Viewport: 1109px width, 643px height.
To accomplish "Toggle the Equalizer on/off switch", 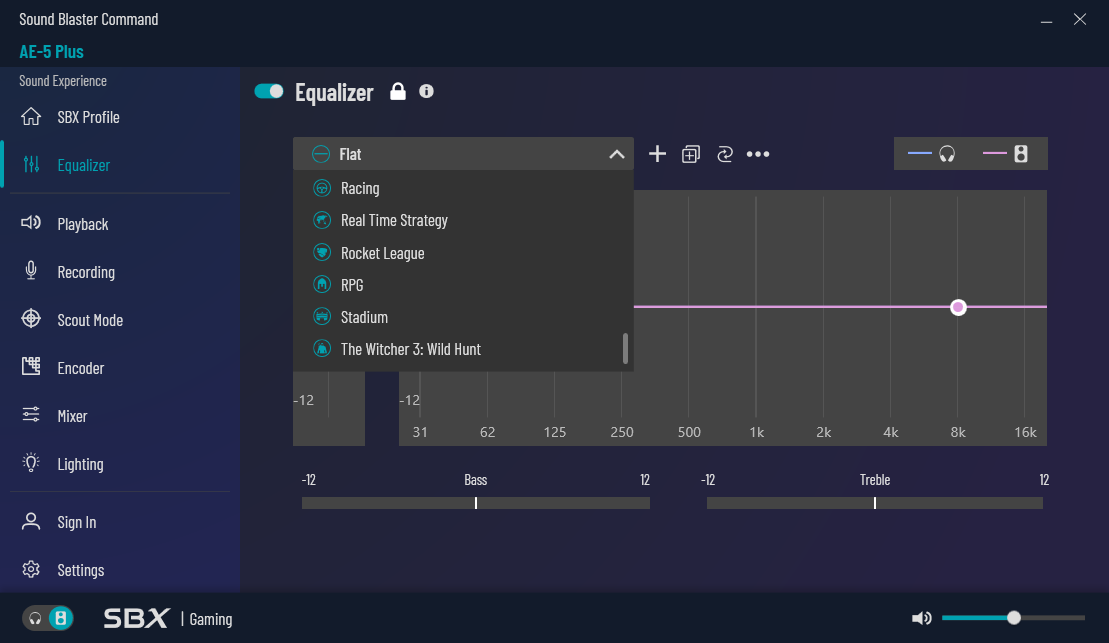I will pos(269,91).
